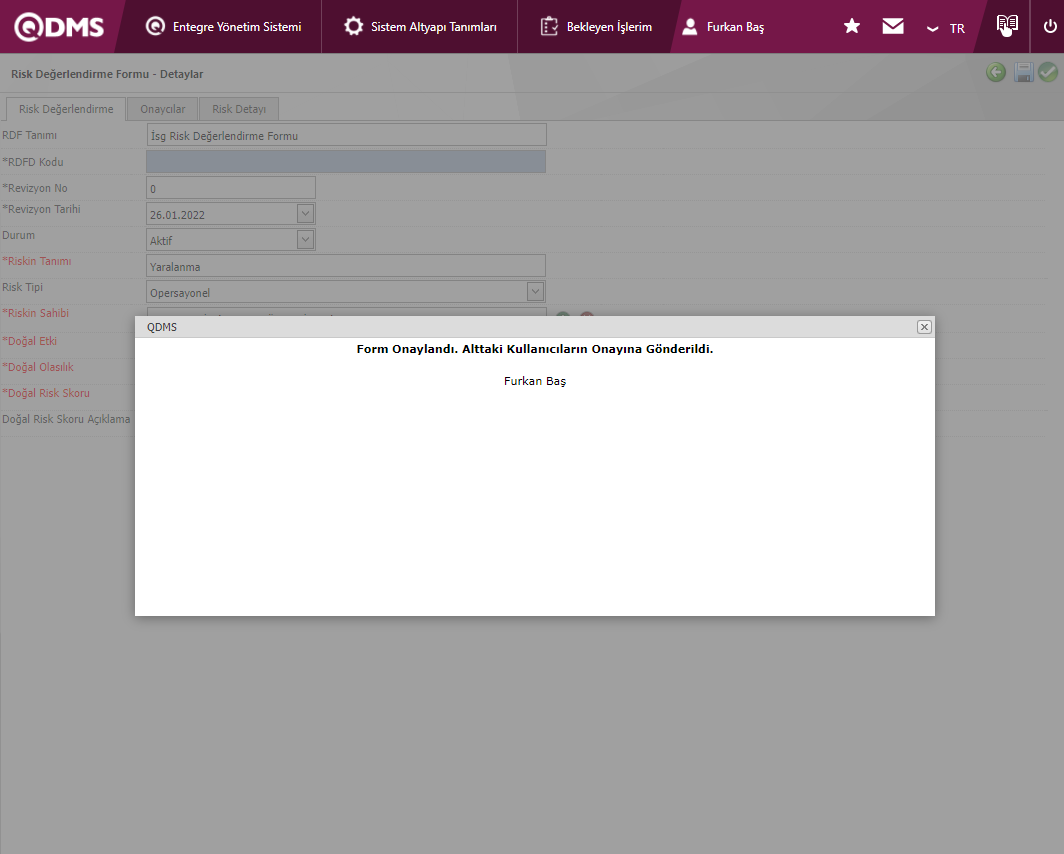Open Entegre Yönetim Sistemi menu
The image size is (1064, 854).
tap(223, 26)
